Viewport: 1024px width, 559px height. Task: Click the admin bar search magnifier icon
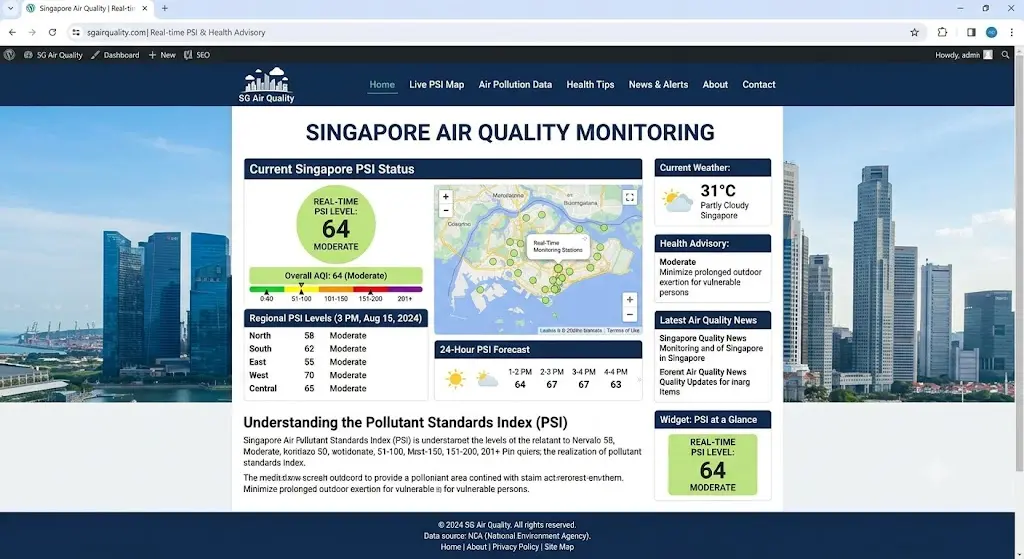pyautogui.click(x=1005, y=55)
